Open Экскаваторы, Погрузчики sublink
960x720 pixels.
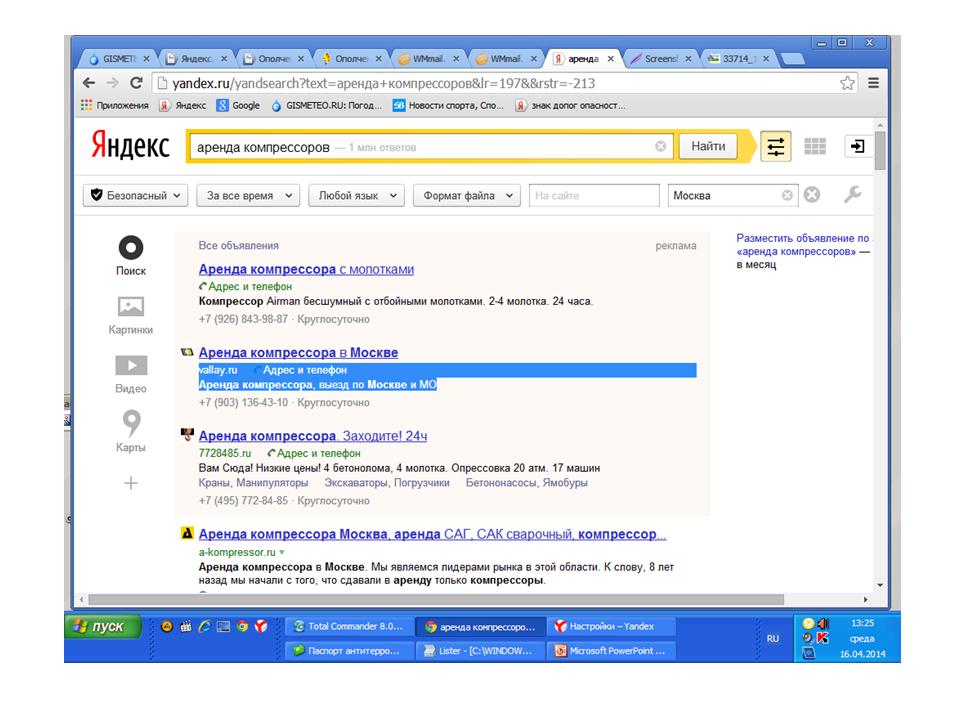click(387, 482)
